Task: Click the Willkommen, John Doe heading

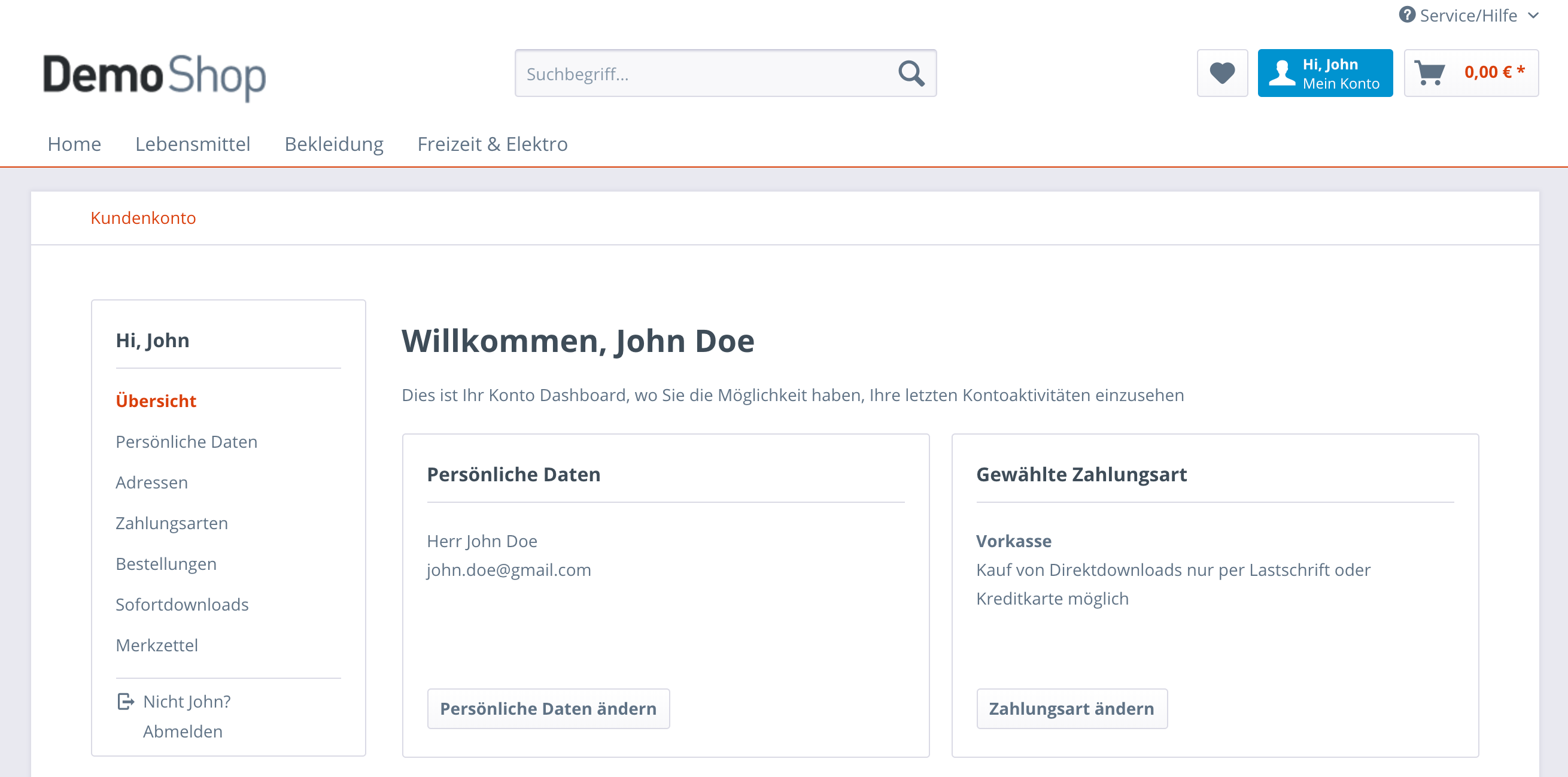Action: coord(578,341)
